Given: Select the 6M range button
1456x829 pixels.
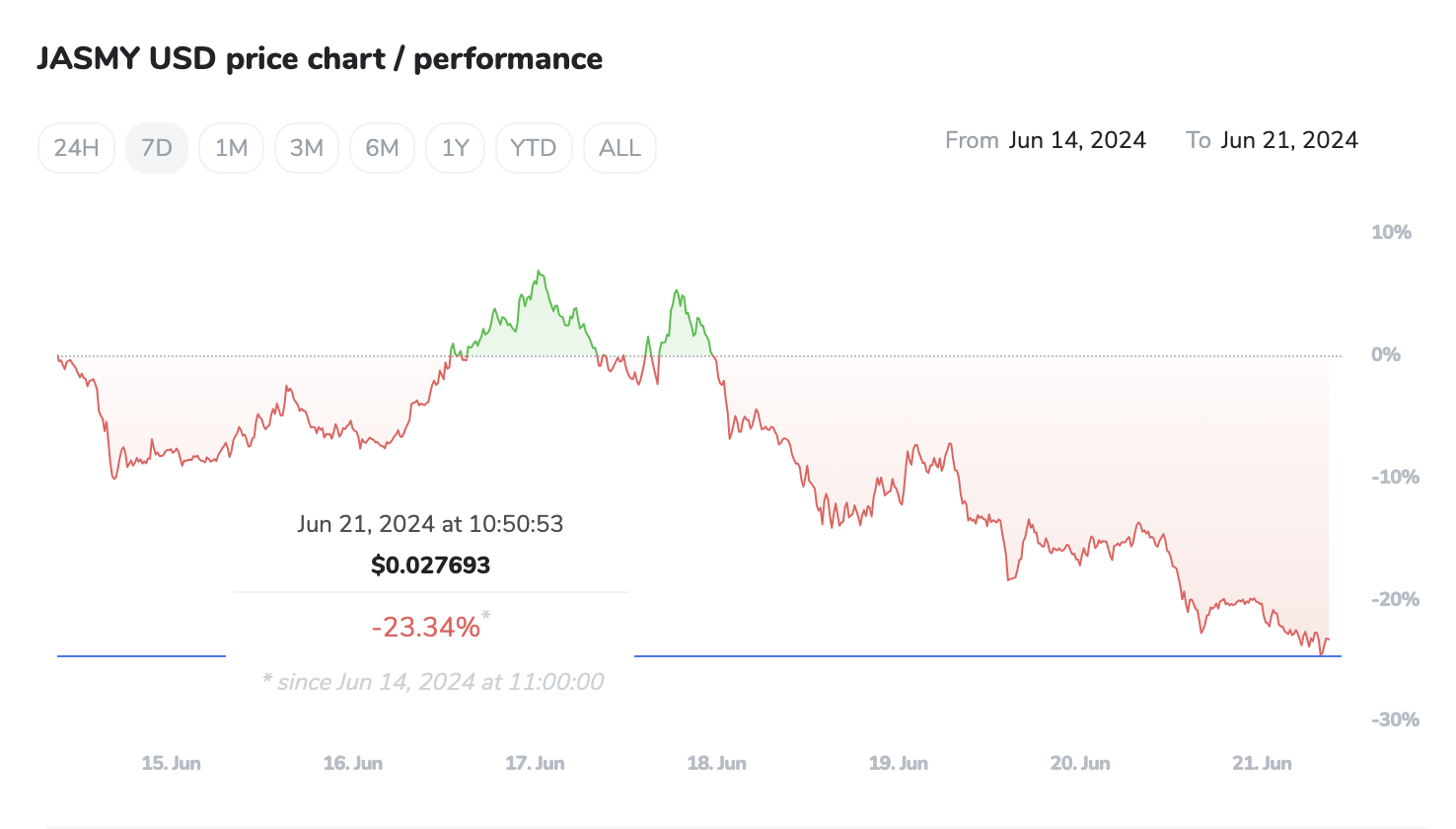Looking at the screenshot, I should (382, 148).
